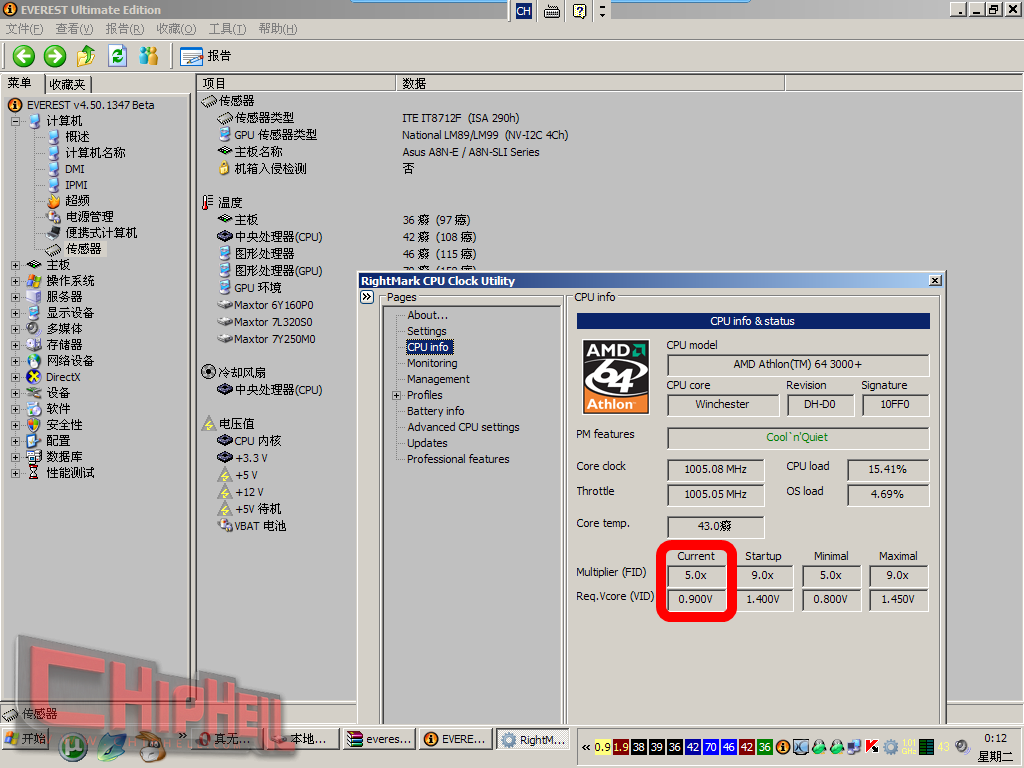This screenshot has height=768, width=1024.
Task: Open the 报告(R) menu
Action: 125,29
